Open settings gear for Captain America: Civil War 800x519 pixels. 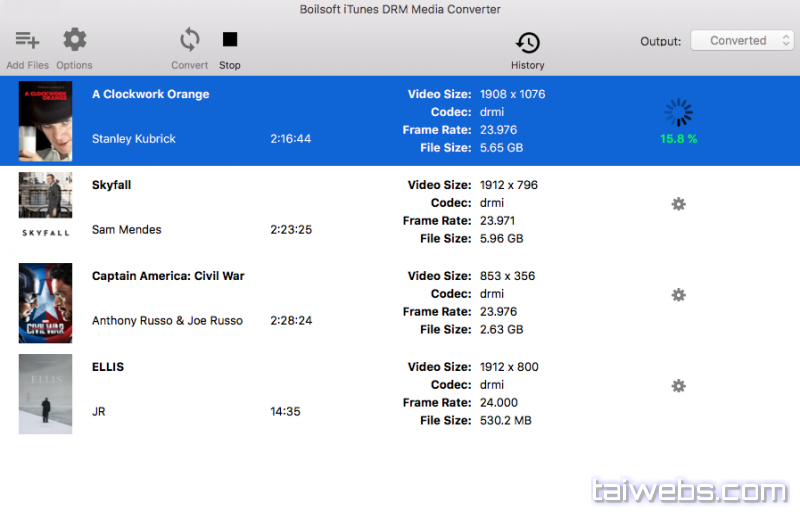[678, 295]
